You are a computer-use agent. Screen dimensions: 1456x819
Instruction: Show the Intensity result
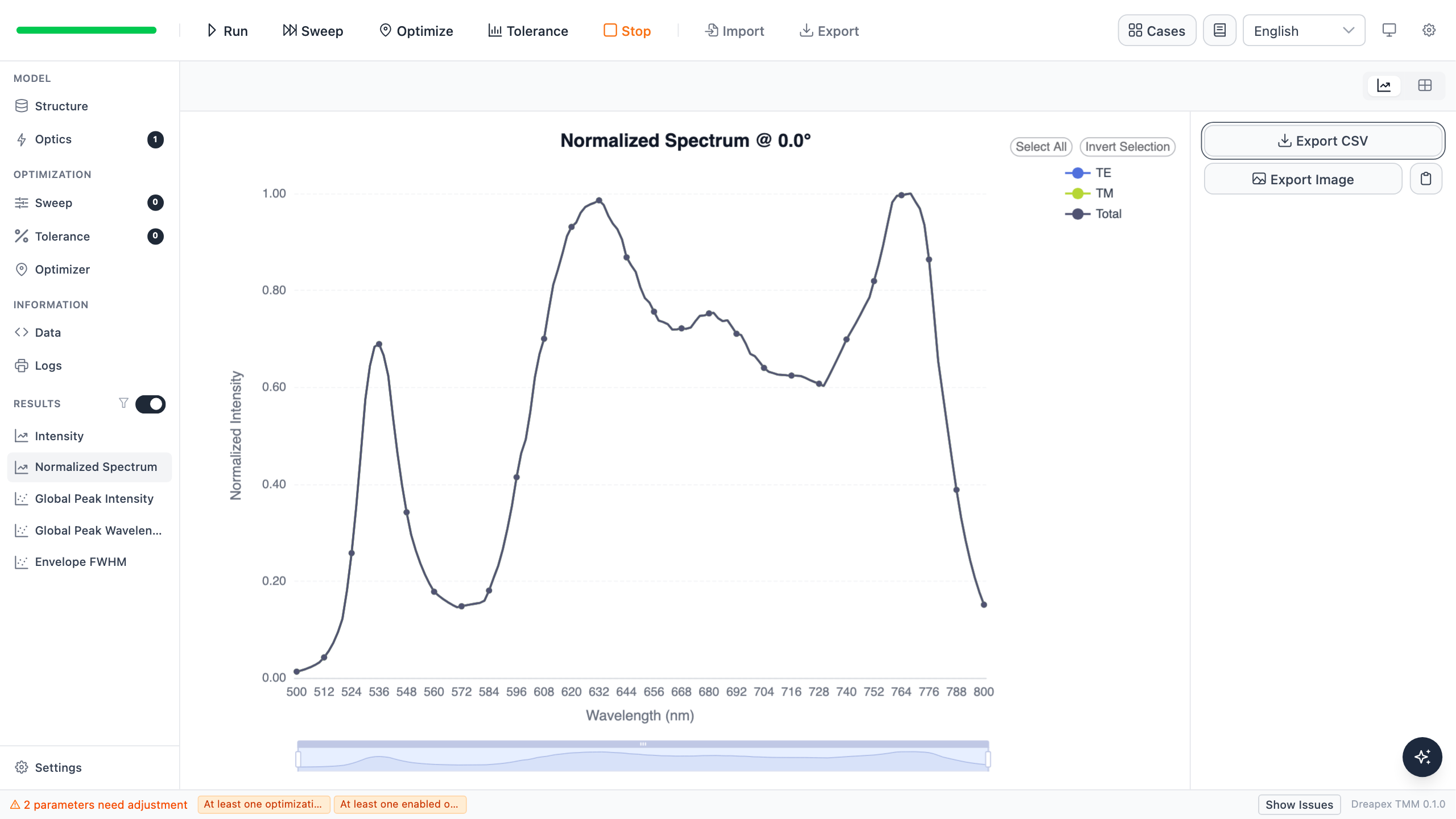(89, 436)
